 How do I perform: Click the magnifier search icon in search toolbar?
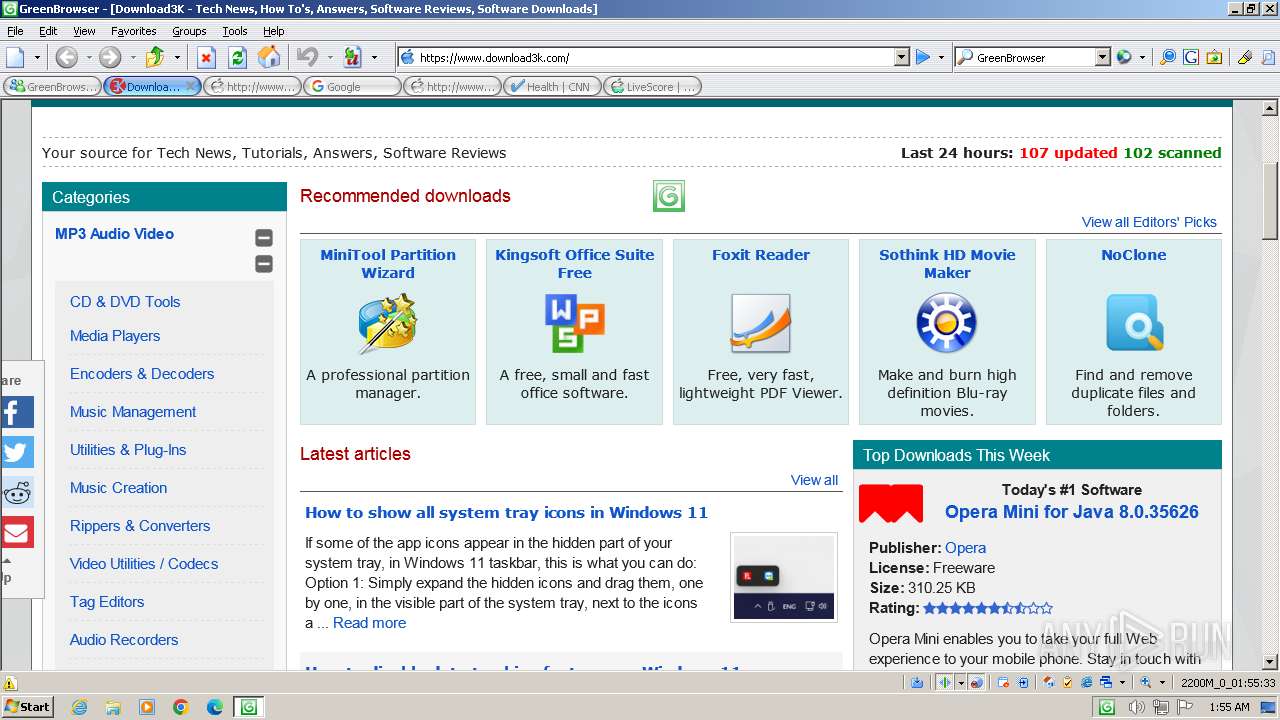(1168, 58)
